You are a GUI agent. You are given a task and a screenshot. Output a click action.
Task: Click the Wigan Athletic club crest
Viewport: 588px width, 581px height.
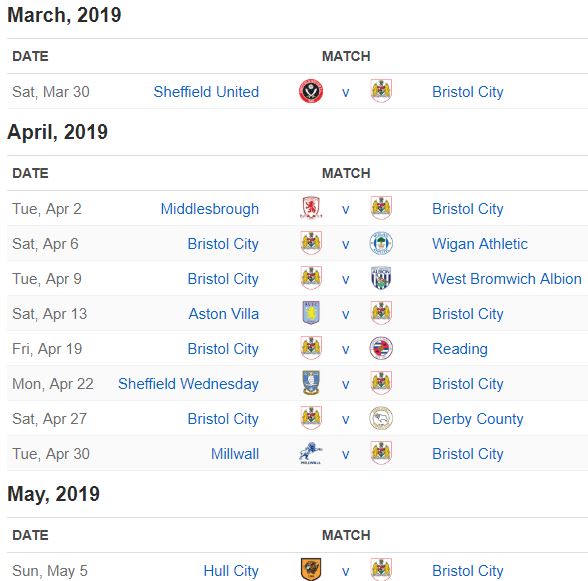pyautogui.click(x=381, y=243)
